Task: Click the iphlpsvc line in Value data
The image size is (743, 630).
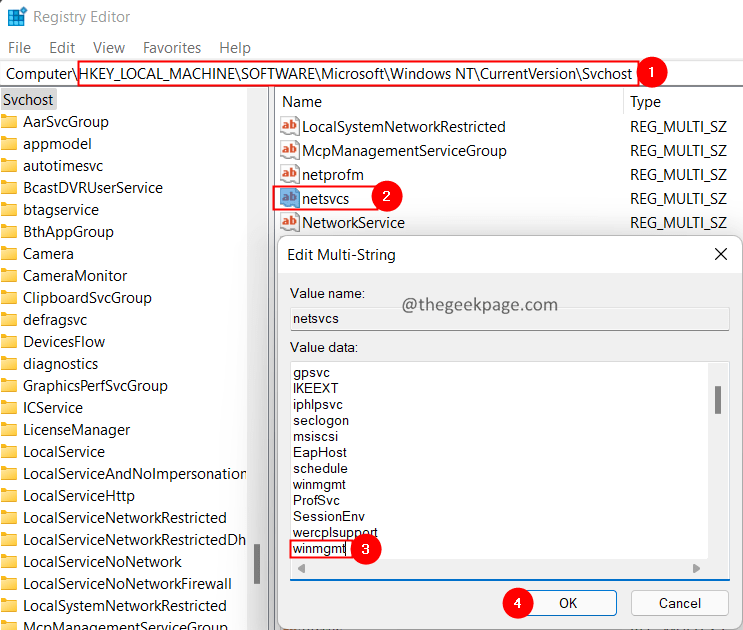Action: (317, 405)
